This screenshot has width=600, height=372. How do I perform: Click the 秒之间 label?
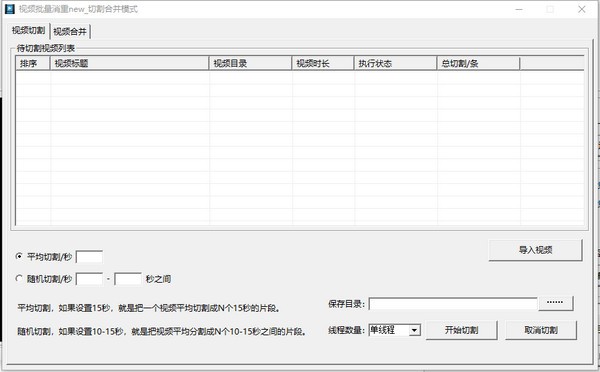[158, 279]
